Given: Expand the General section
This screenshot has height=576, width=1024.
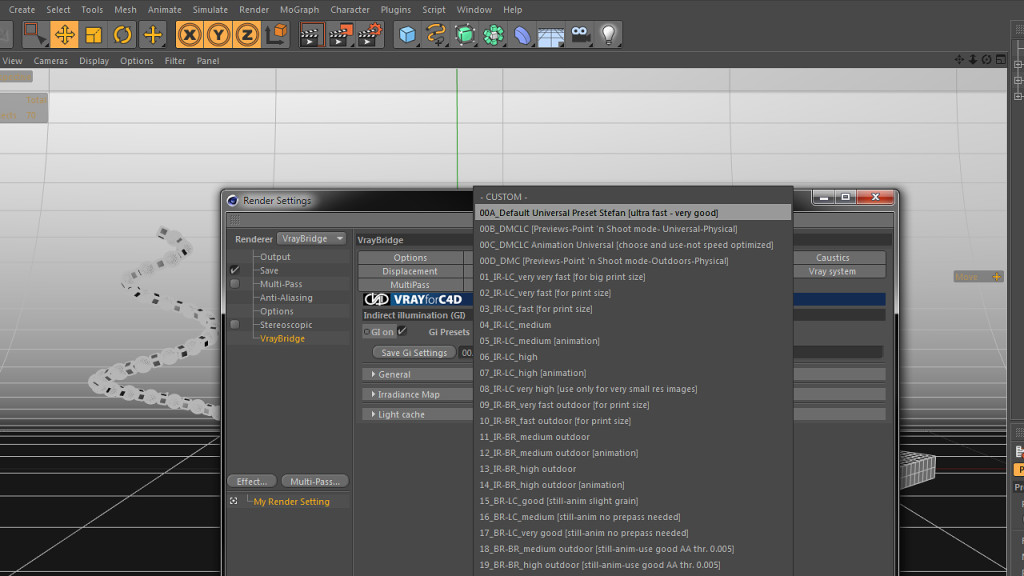Looking at the screenshot, I should pyautogui.click(x=394, y=374).
